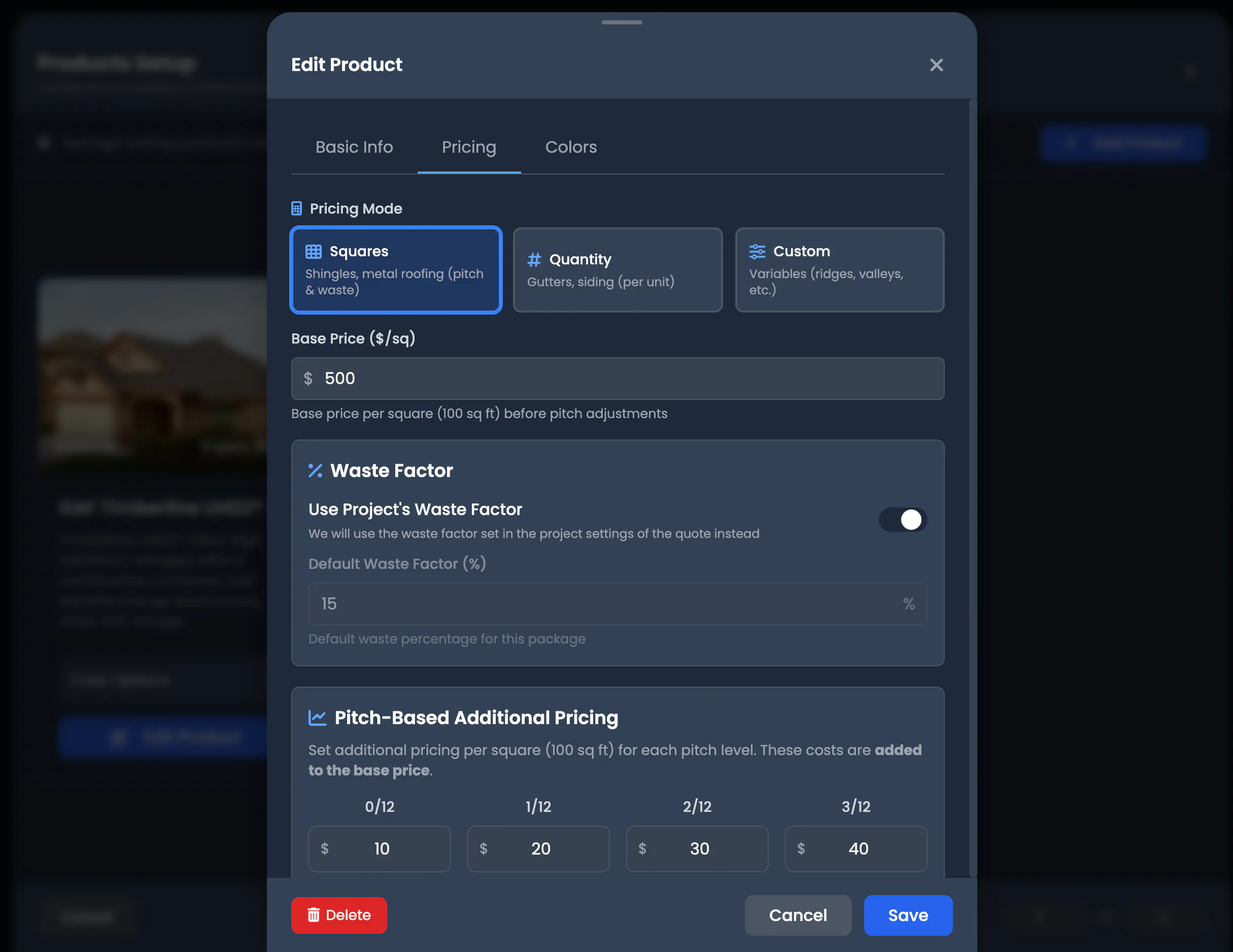Image resolution: width=1233 pixels, height=952 pixels.
Task: Click the 'Default waste percentage for this package' text
Action: (447, 638)
